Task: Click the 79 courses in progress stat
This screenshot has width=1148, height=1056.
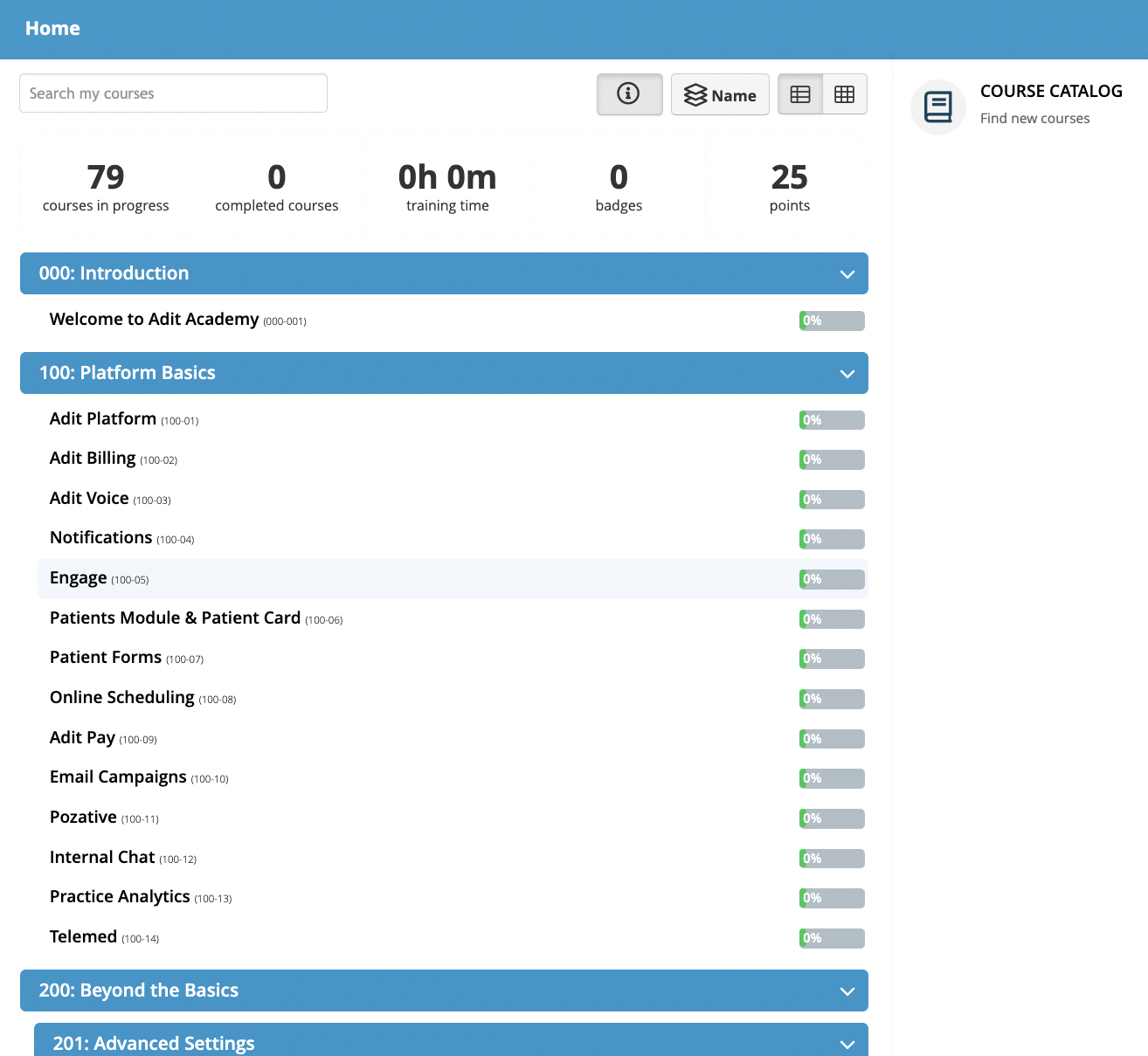Action: [x=106, y=186]
